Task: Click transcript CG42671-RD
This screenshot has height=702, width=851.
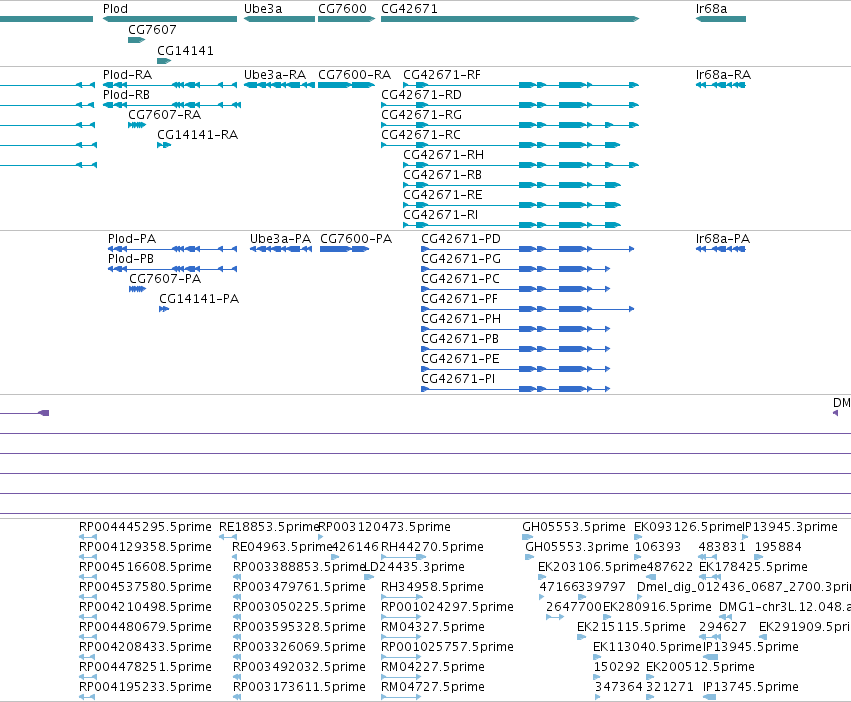Action: tap(421, 94)
